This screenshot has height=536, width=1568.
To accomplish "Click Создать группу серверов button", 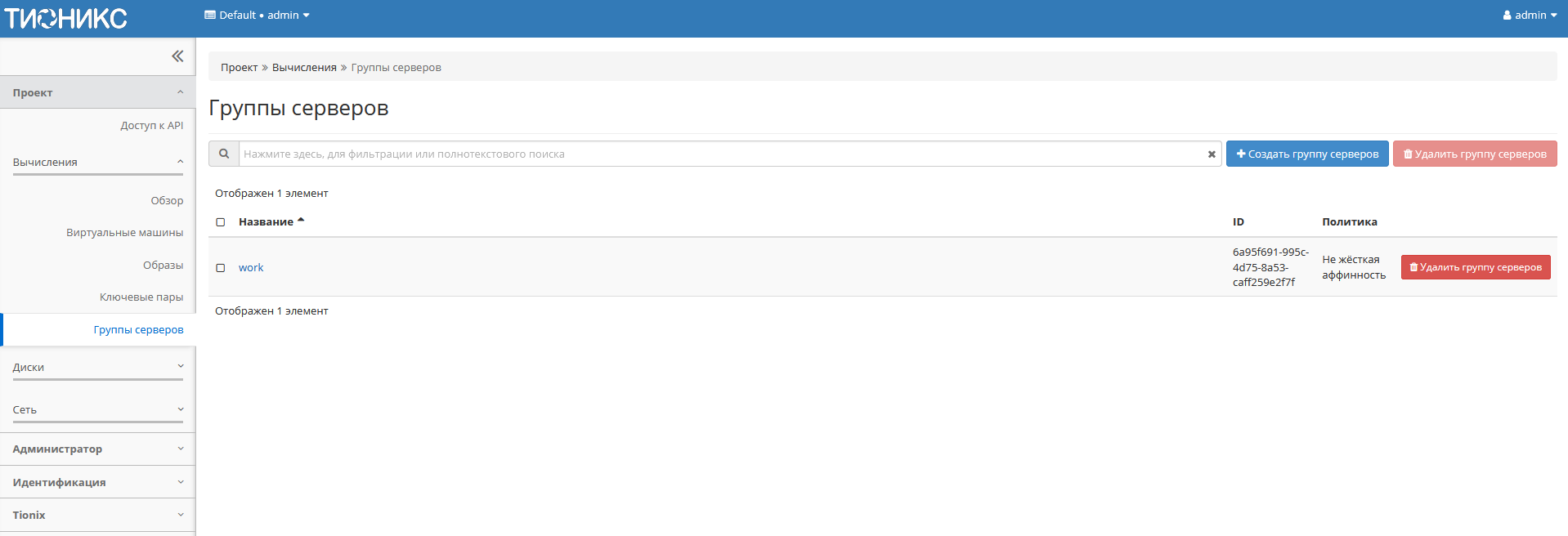I will click(1306, 154).
